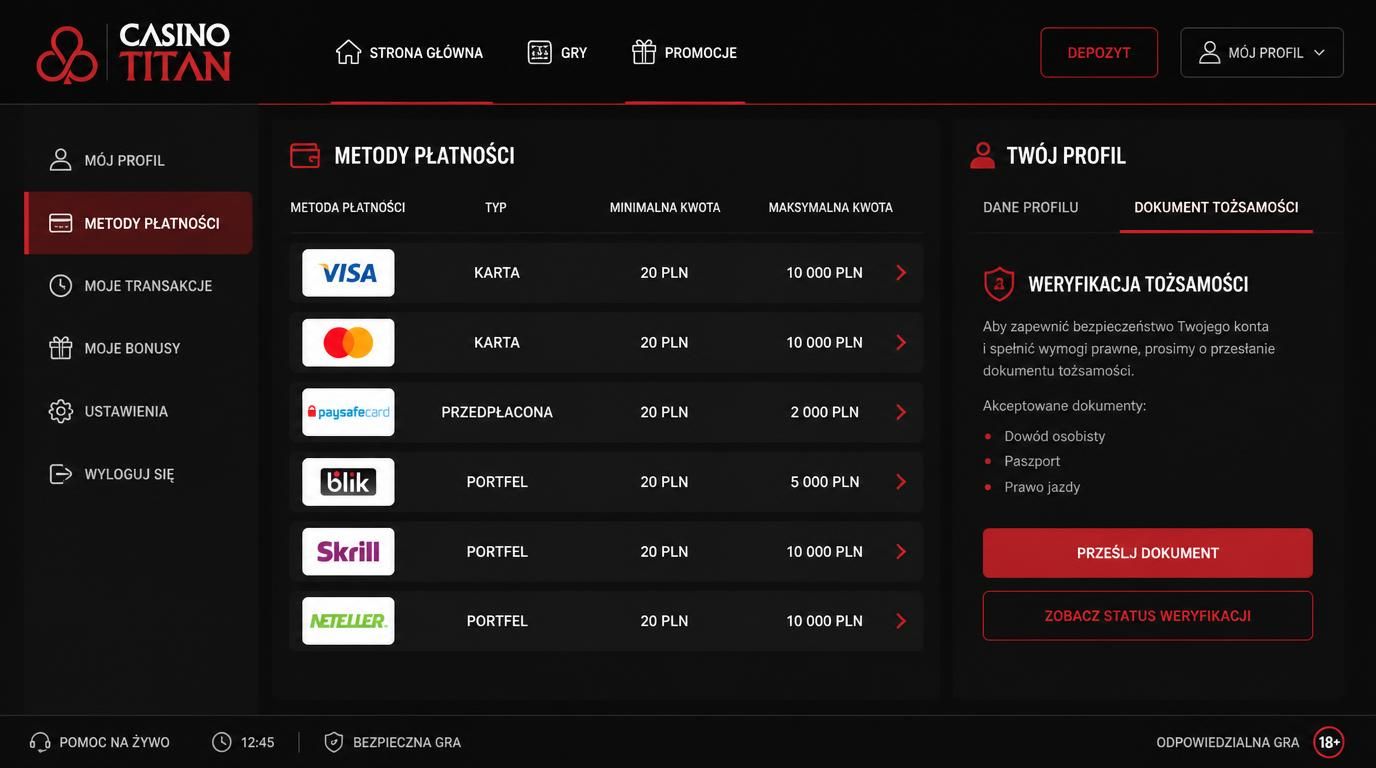
Task: Open the BLIK row arrow
Action: [901, 482]
